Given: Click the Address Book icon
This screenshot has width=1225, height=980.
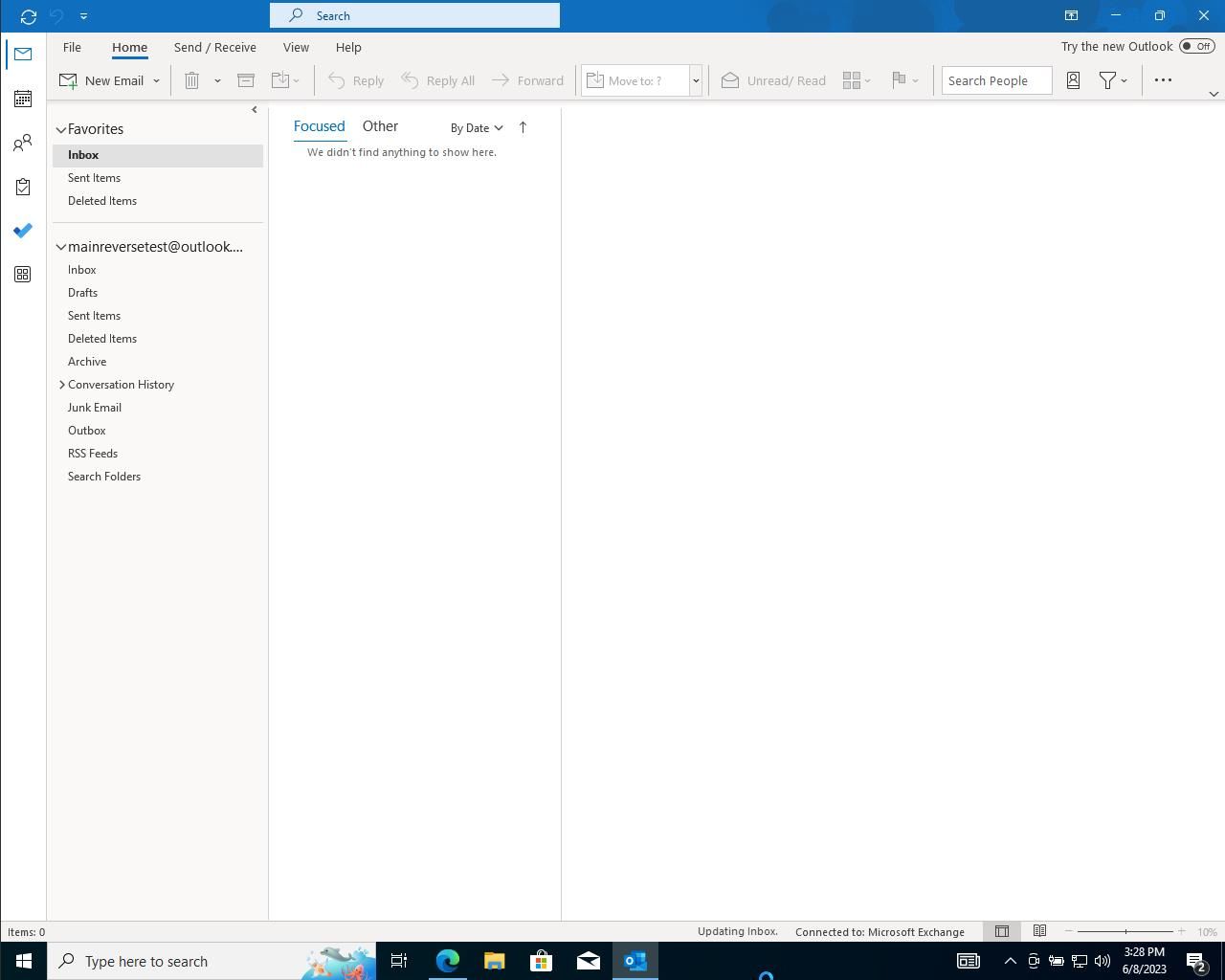Looking at the screenshot, I should pyautogui.click(x=1073, y=80).
